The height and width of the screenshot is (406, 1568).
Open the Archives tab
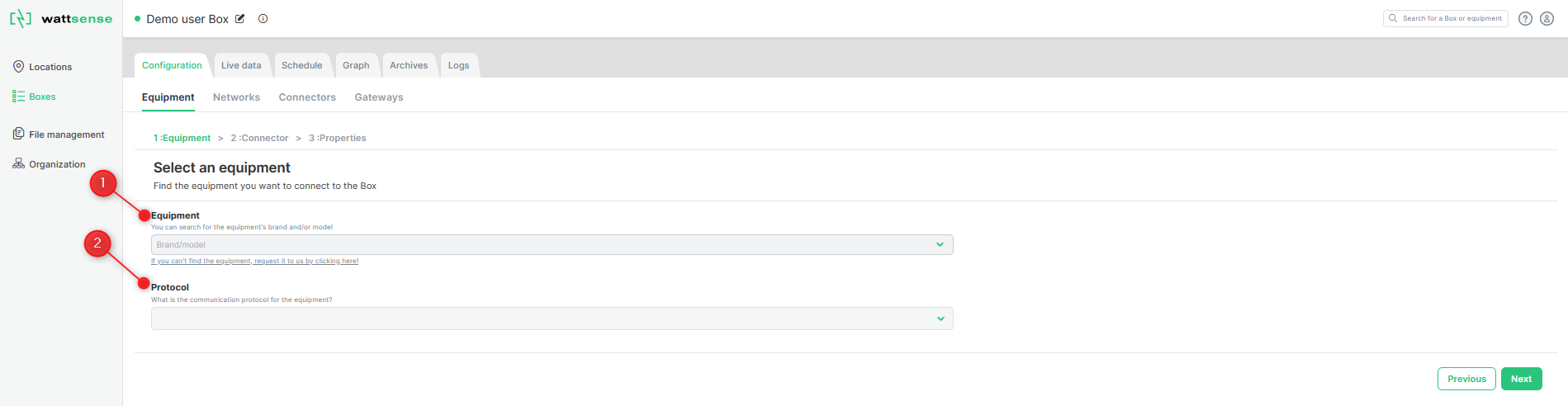(x=409, y=65)
